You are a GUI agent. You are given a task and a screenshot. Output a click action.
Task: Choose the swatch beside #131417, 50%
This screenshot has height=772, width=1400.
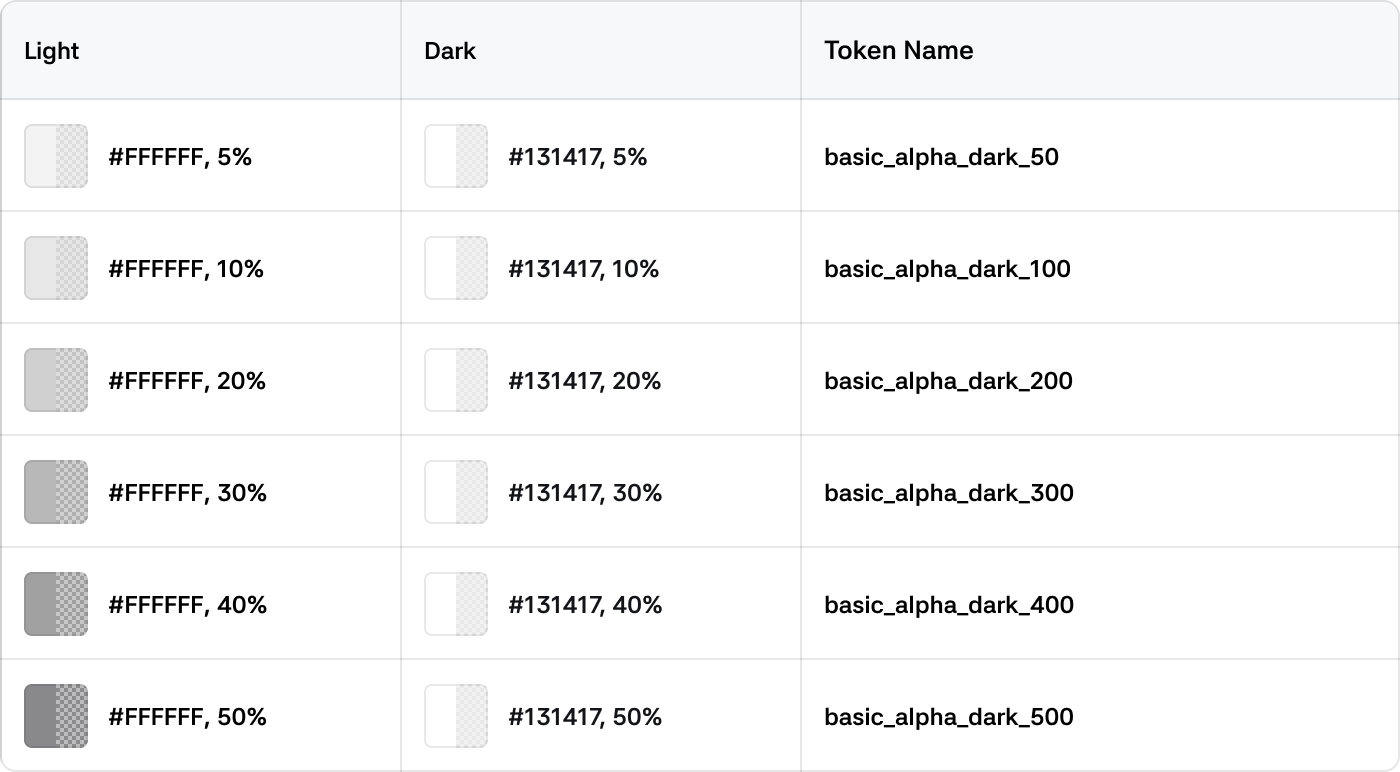(456, 716)
